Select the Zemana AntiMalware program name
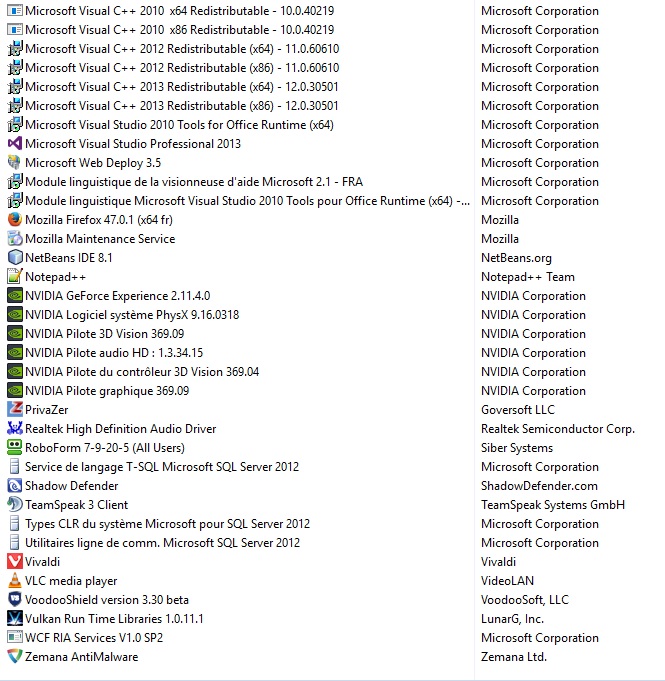This screenshot has width=665, height=681. tap(81, 657)
